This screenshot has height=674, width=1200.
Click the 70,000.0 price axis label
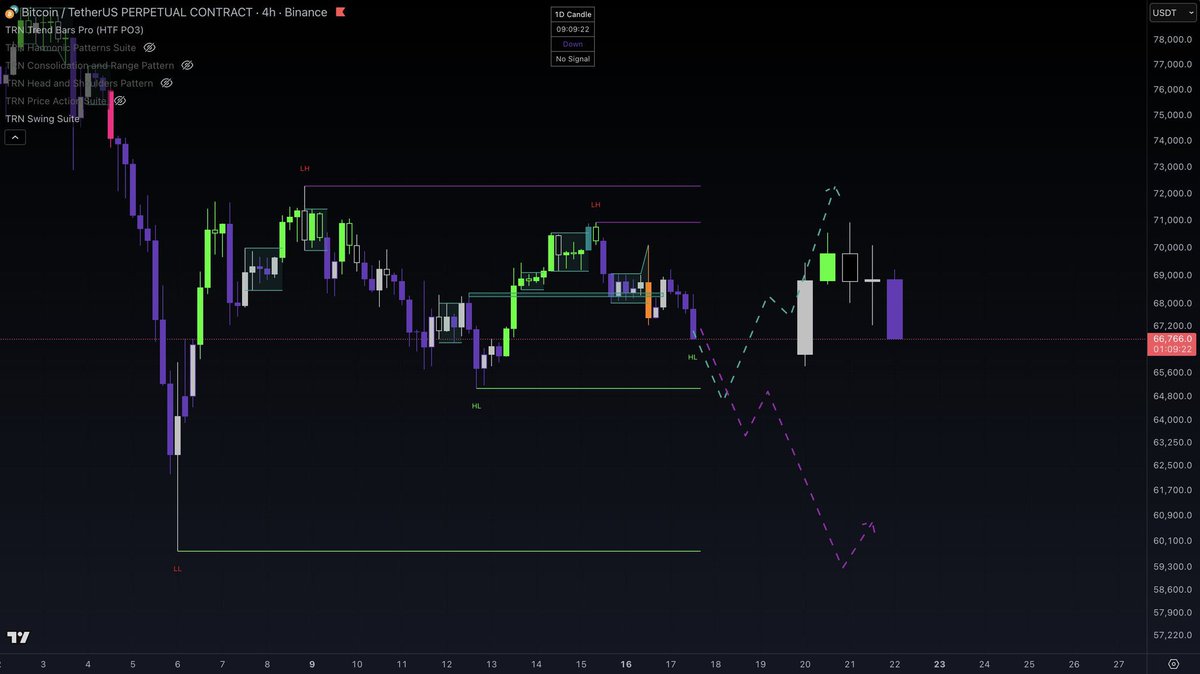[x=1173, y=247]
